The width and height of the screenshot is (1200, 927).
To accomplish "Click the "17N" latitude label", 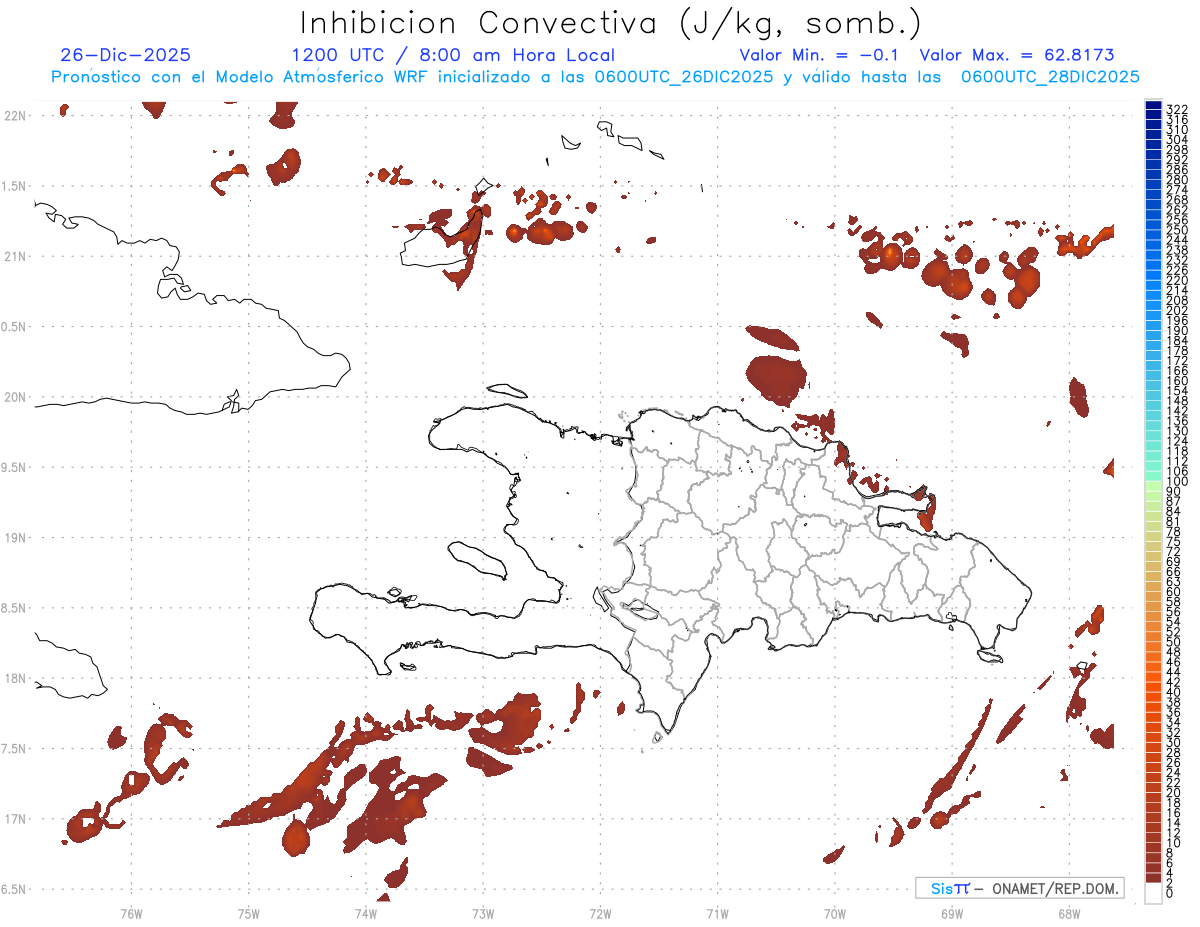I will pos(14,819).
